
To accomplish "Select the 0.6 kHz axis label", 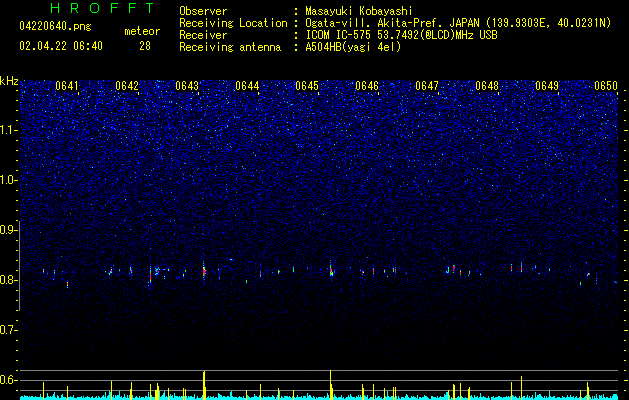I will click(x=8, y=380).
